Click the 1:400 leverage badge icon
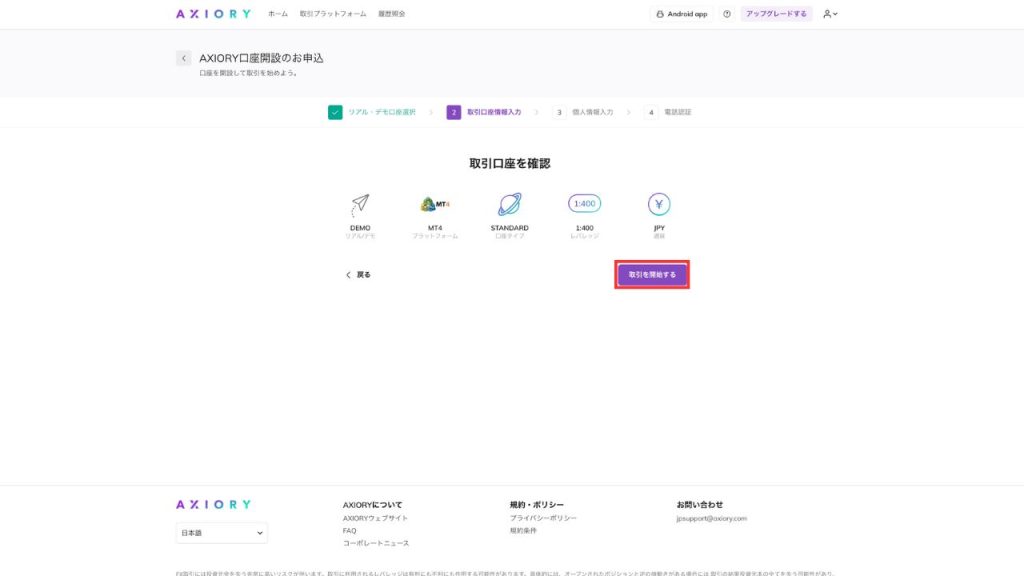This screenshot has height=576, width=1024. [x=584, y=204]
